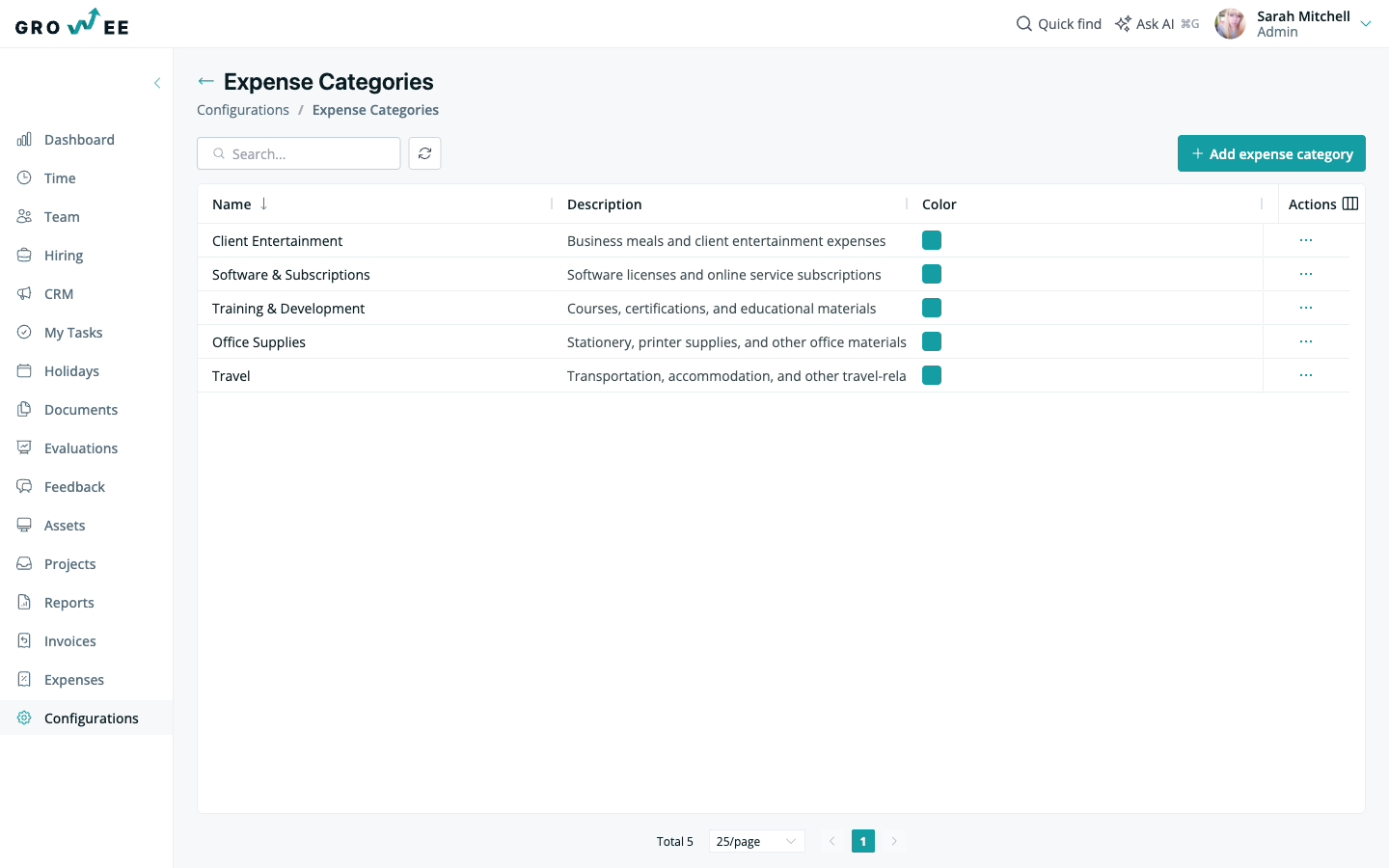
Task: Click the Configurations gear icon
Action: [x=24, y=719]
